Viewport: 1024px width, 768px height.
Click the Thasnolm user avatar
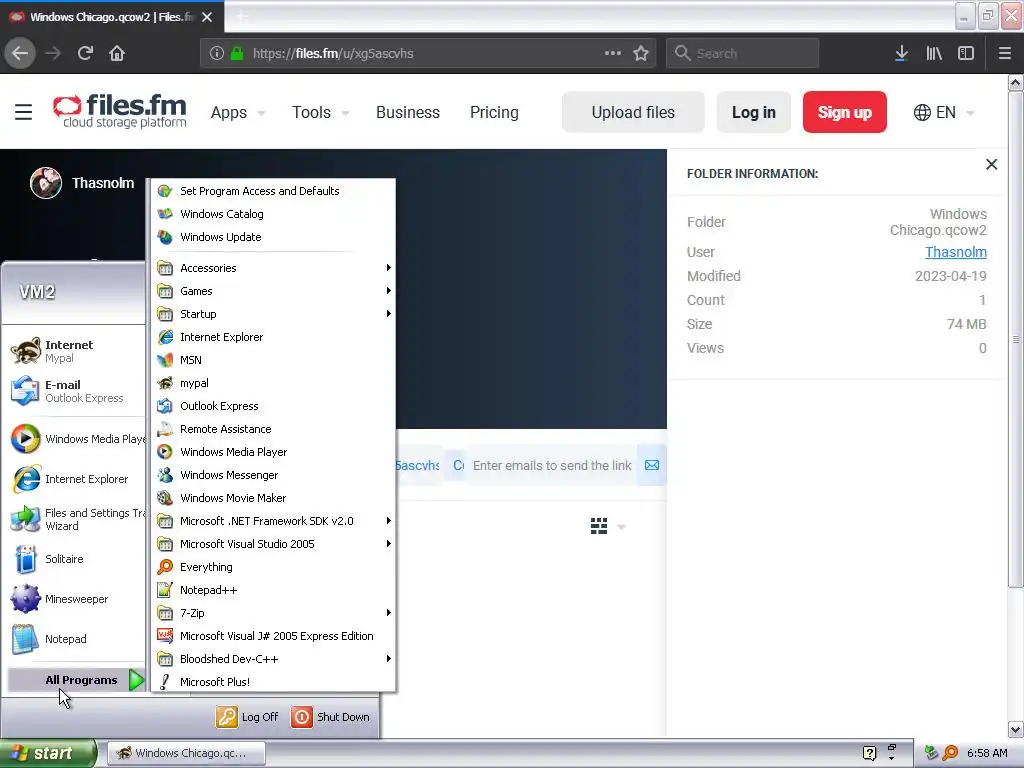point(46,183)
